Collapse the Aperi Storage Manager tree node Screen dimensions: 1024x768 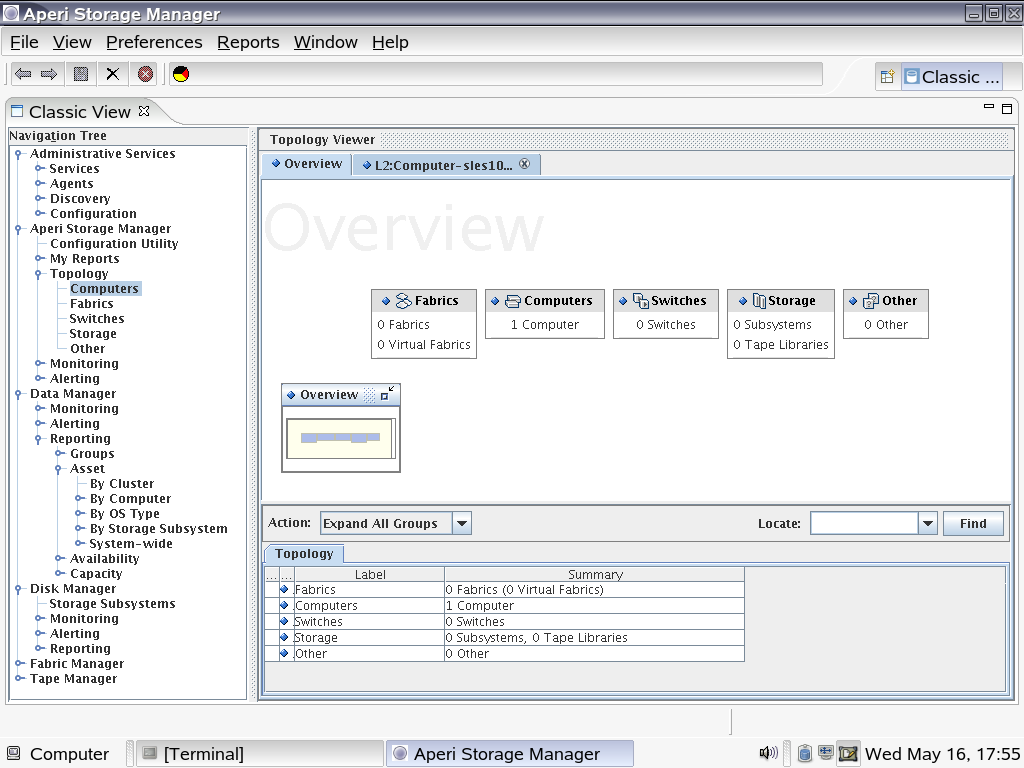coord(18,229)
